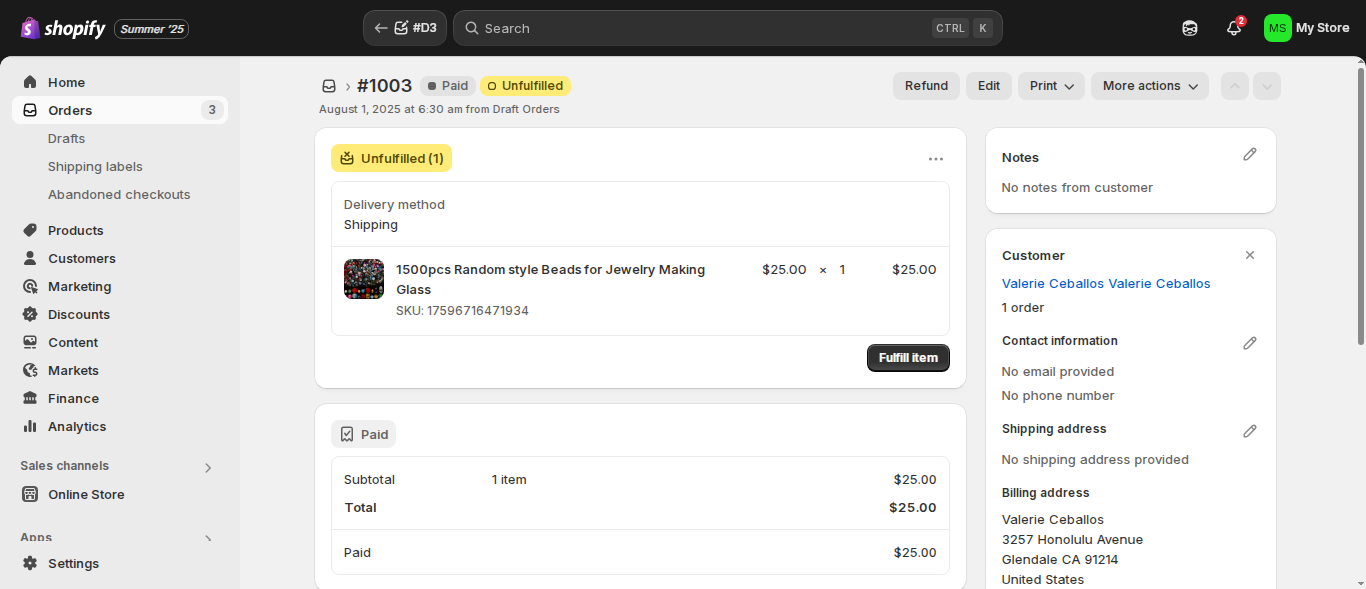This screenshot has height=589, width=1366.
Task: Click the Sidekick assistant icon in the top bar
Action: coord(1190,28)
